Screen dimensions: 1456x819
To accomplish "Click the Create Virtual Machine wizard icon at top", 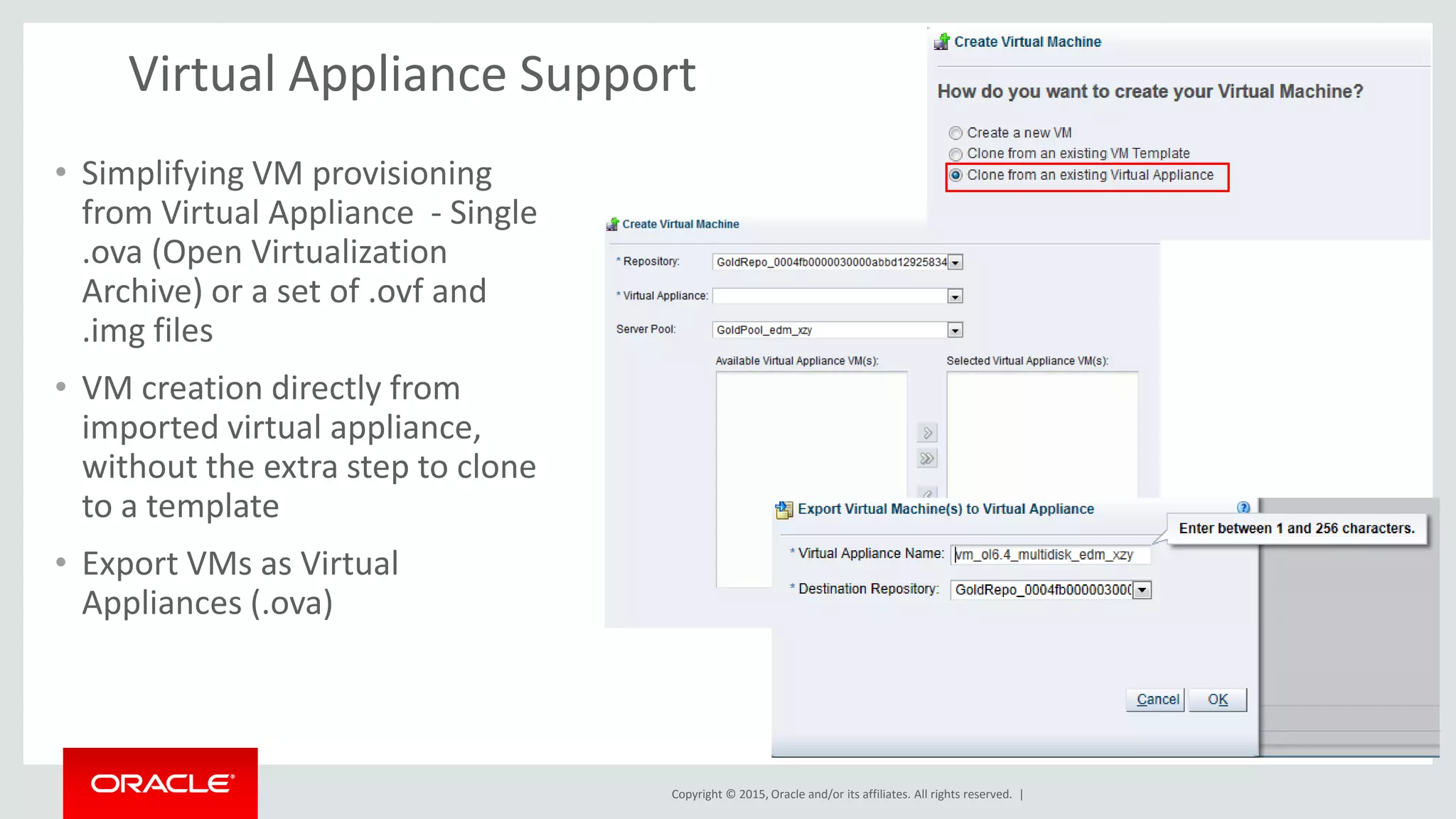I will (942, 41).
